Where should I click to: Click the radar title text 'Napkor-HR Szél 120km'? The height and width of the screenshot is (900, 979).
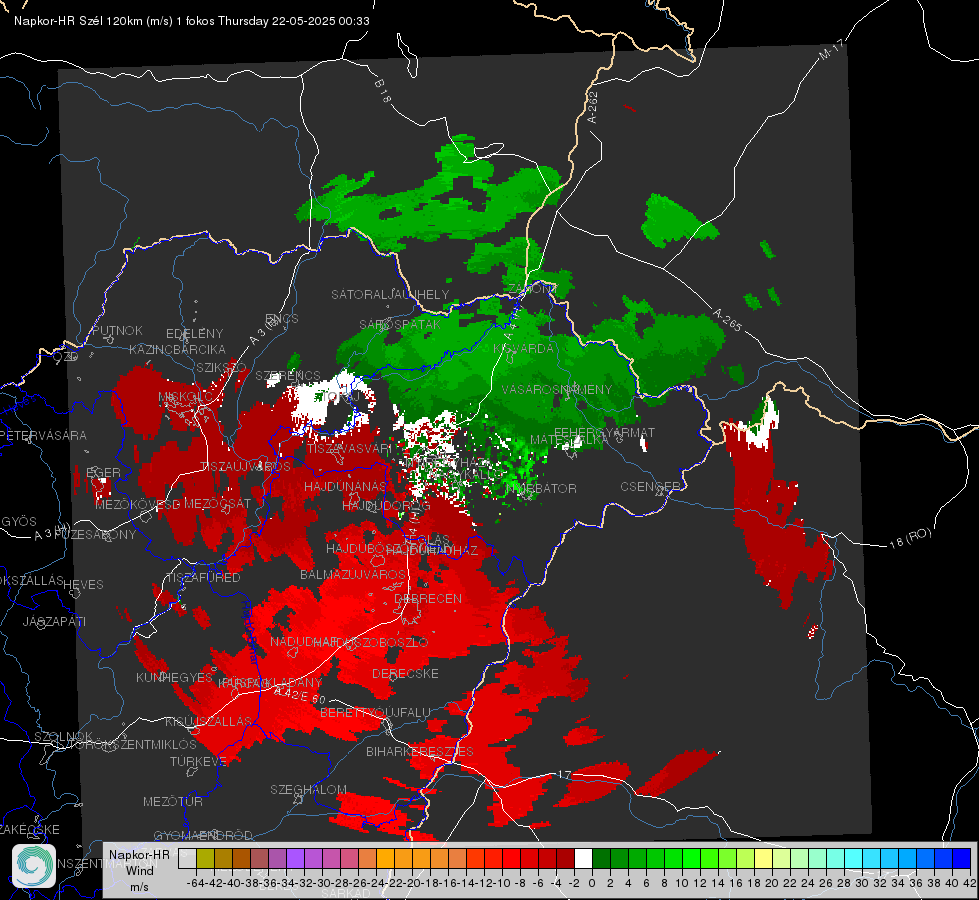pyautogui.click(x=78, y=21)
